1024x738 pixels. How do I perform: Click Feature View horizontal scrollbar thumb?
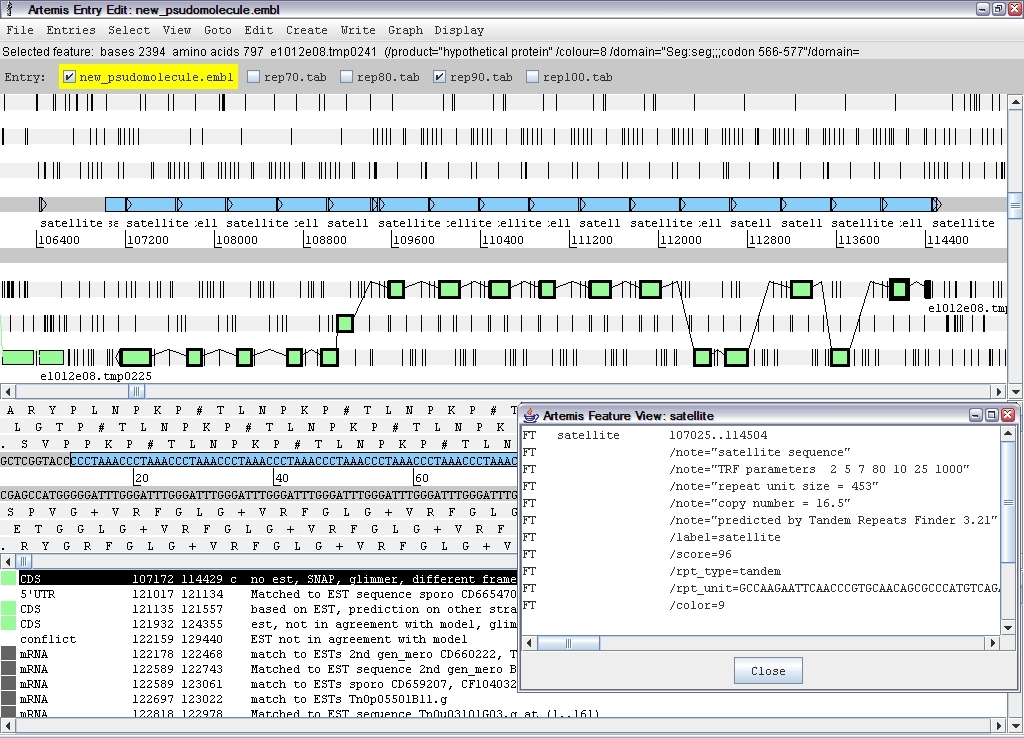568,643
